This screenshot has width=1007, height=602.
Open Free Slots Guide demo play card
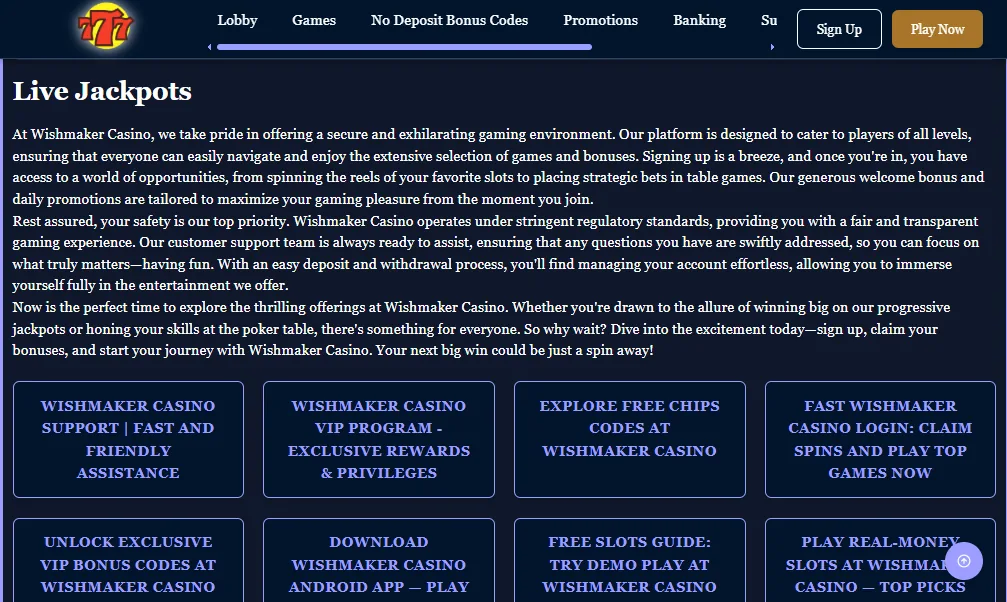point(629,560)
